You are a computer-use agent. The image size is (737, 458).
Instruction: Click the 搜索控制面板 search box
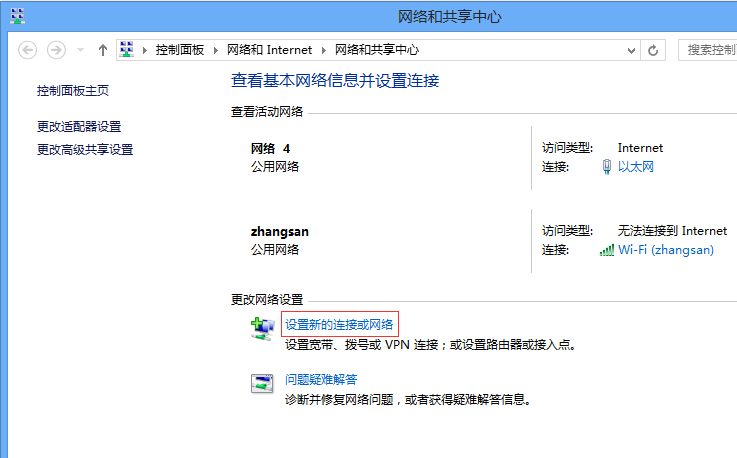coord(708,50)
